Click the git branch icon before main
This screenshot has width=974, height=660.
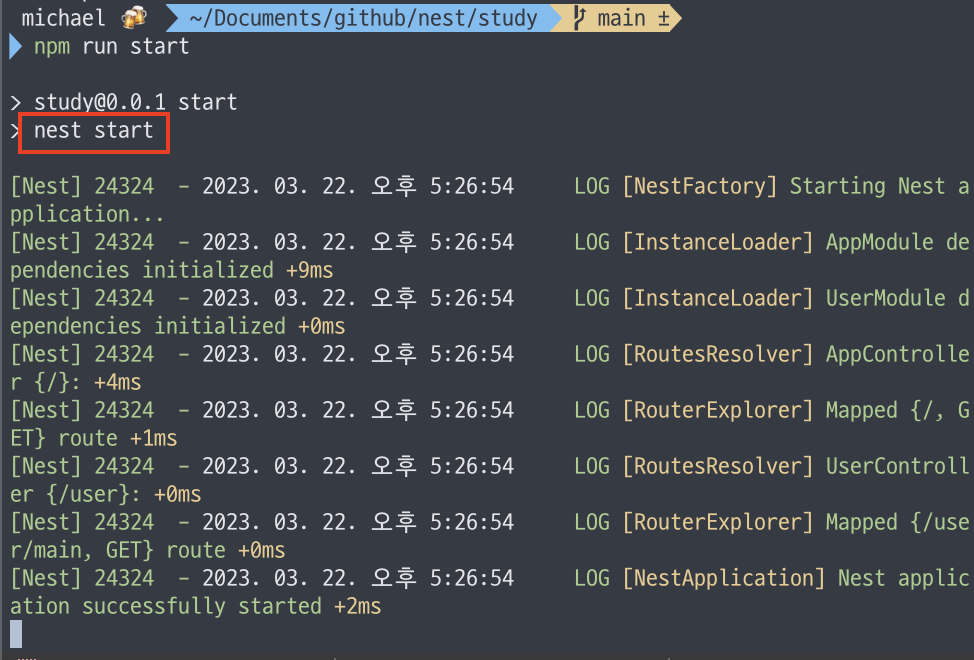click(x=579, y=18)
